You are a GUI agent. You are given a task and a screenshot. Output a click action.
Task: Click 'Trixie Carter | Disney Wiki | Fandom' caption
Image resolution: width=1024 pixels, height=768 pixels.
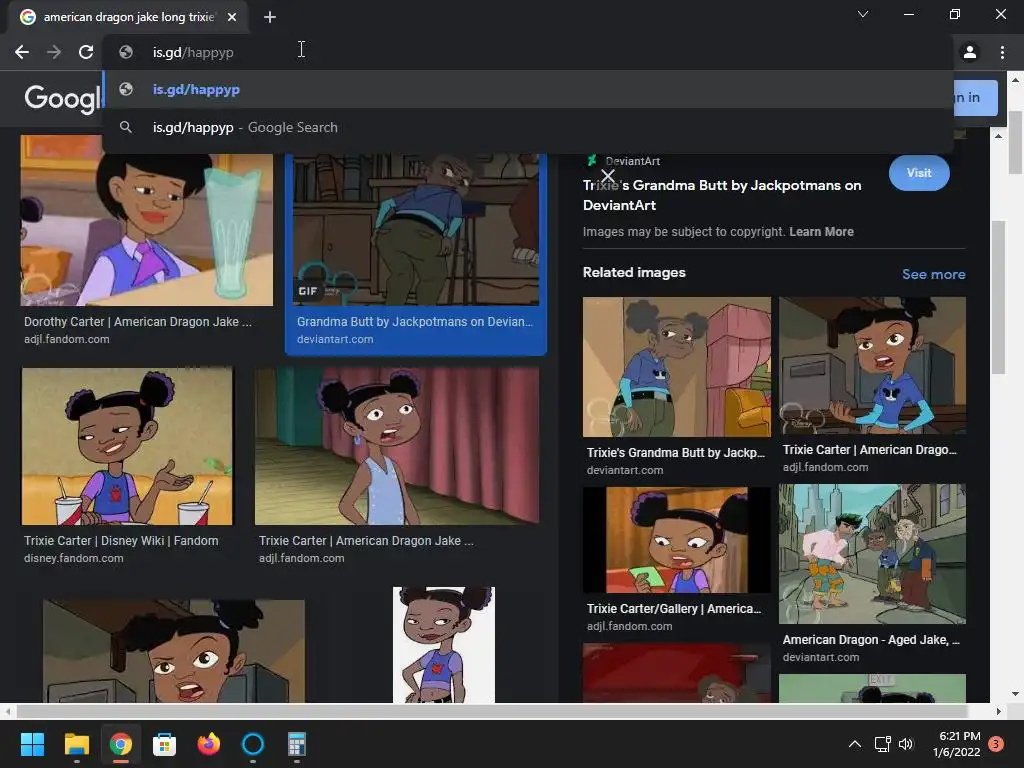[121, 541]
